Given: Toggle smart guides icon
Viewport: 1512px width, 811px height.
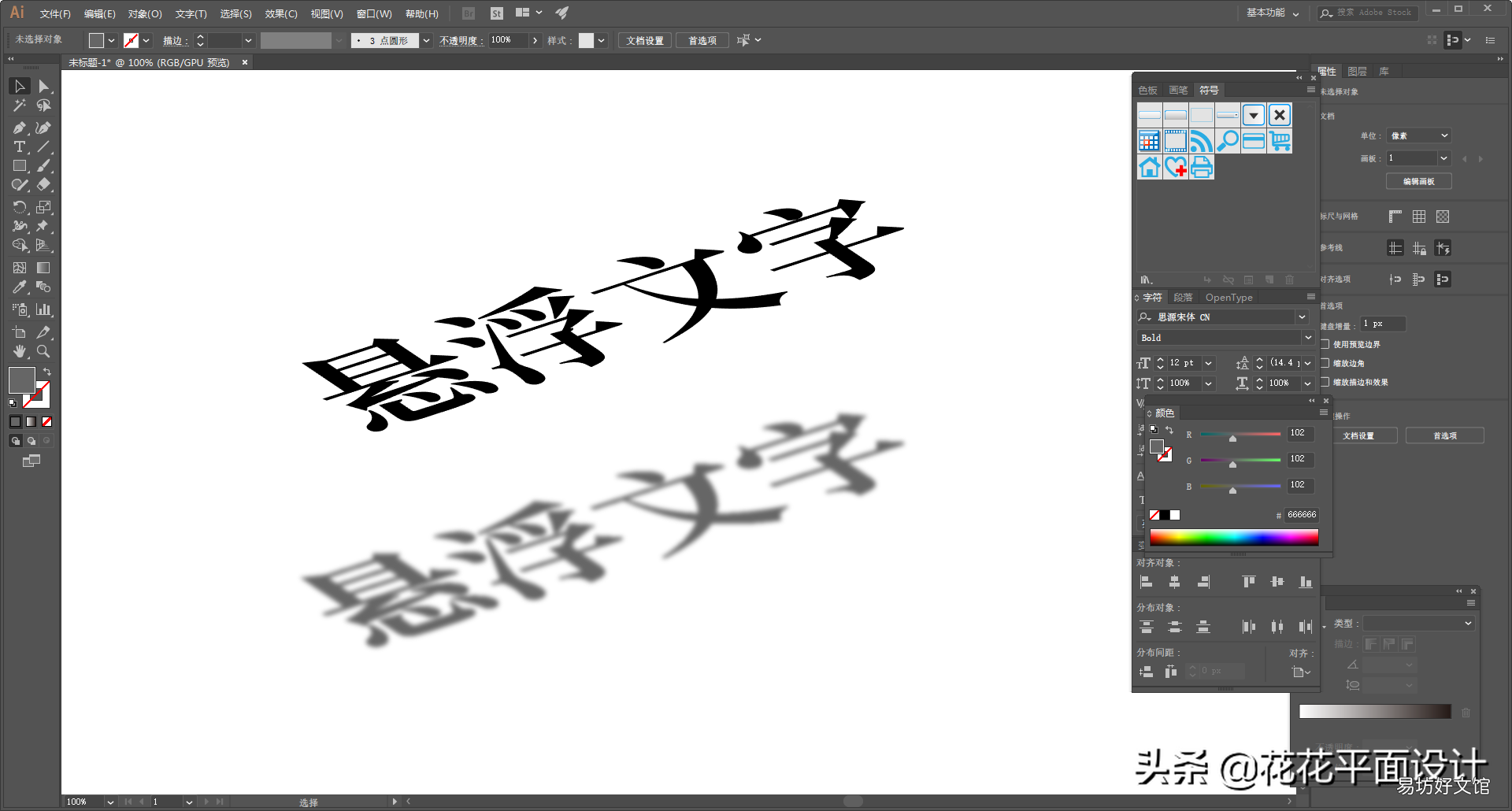Looking at the screenshot, I should point(1443,248).
